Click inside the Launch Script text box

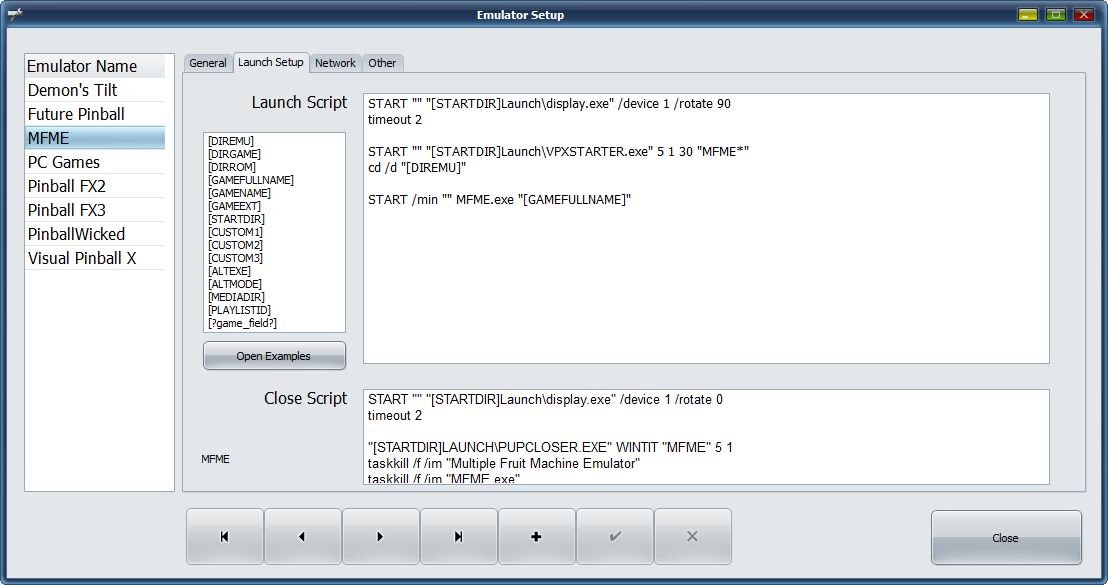[706, 228]
